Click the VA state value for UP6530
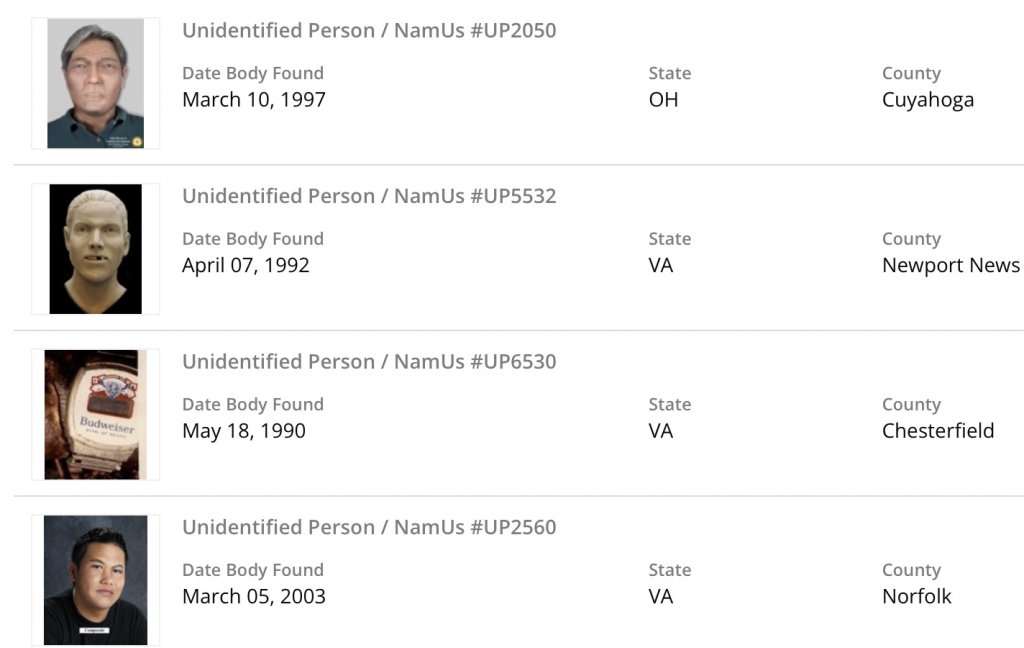This screenshot has width=1024, height=648. pos(661,431)
